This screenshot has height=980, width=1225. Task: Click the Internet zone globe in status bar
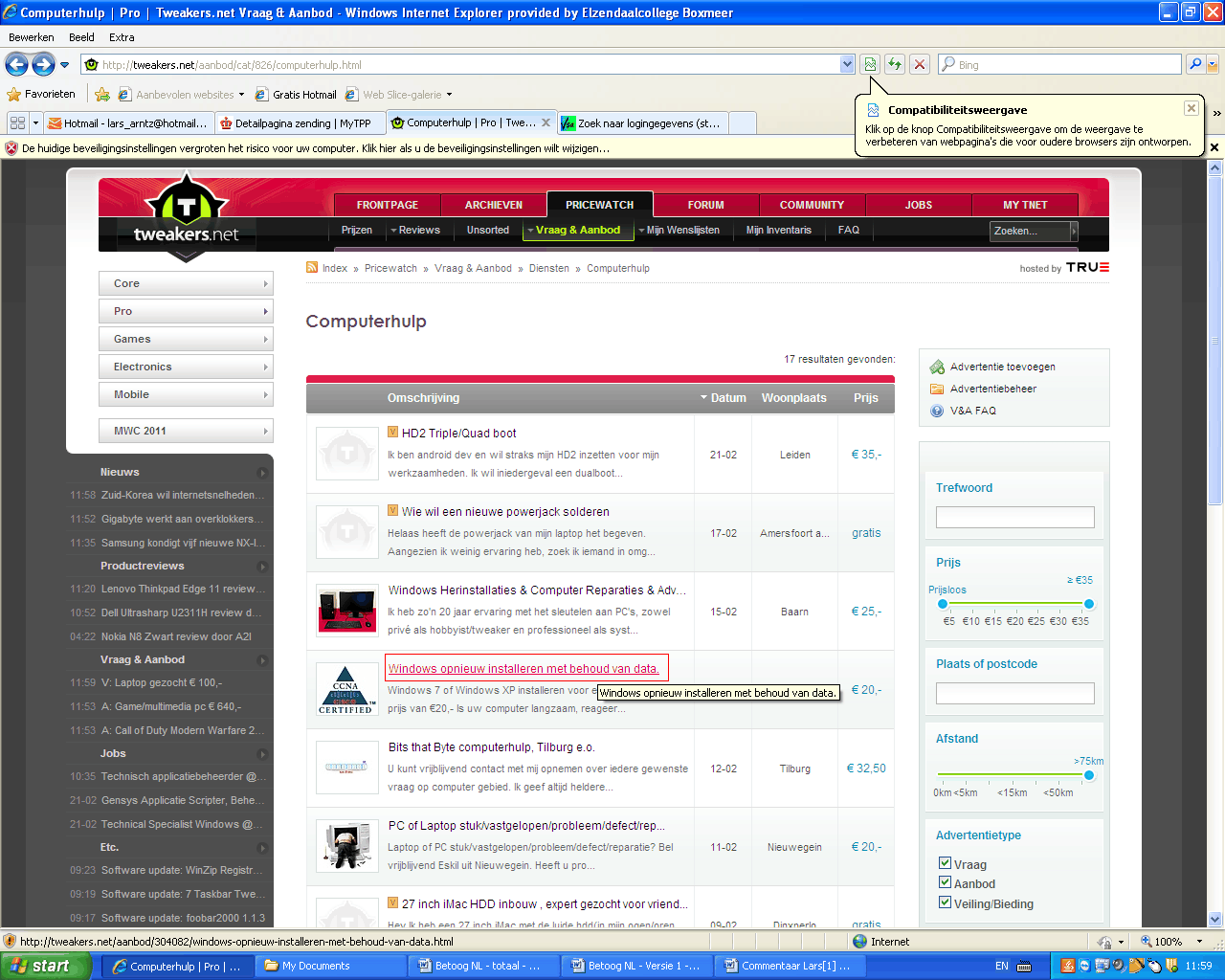coord(858,942)
